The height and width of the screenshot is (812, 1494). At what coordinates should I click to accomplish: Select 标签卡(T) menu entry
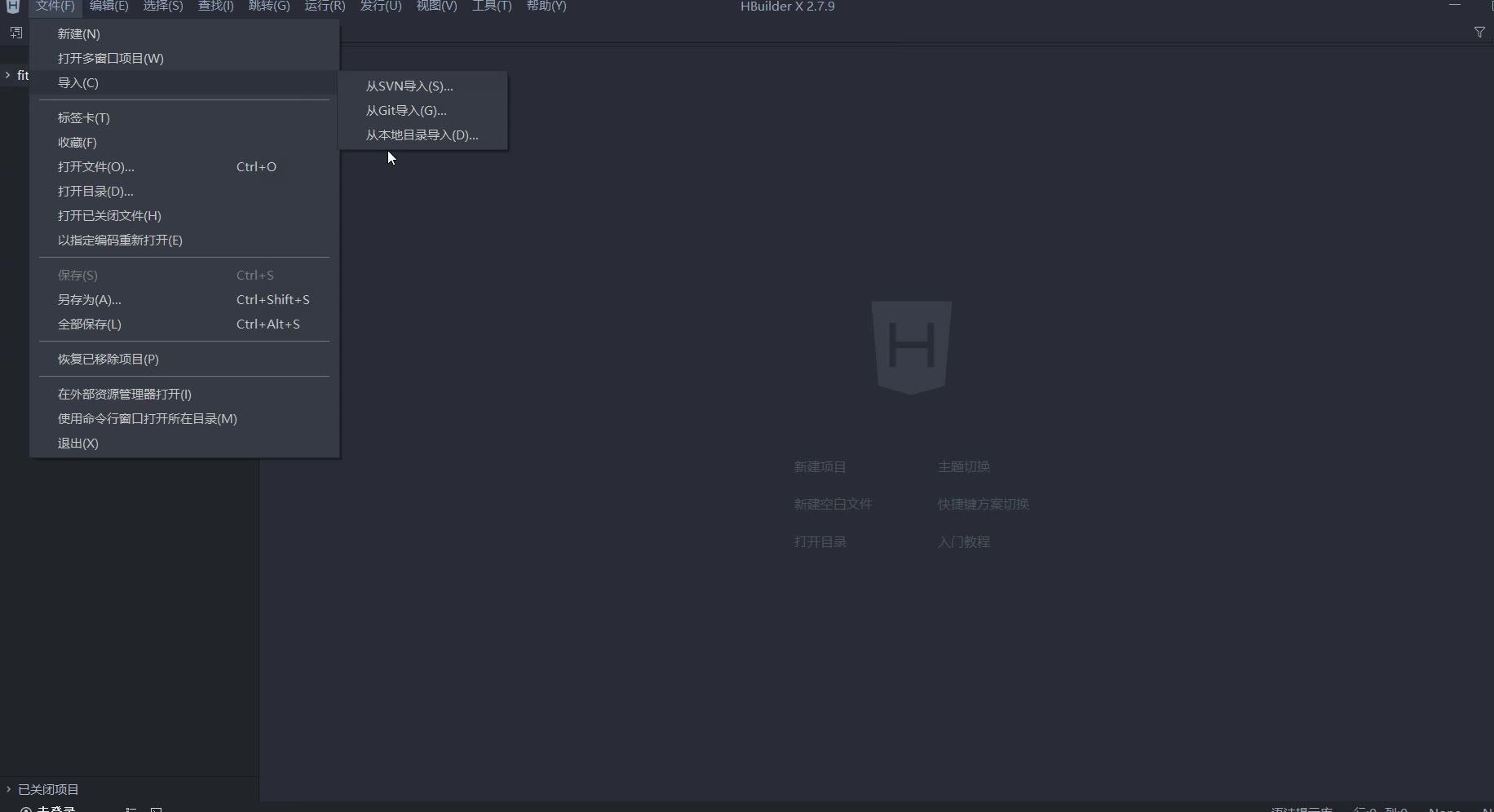tap(184, 118)
